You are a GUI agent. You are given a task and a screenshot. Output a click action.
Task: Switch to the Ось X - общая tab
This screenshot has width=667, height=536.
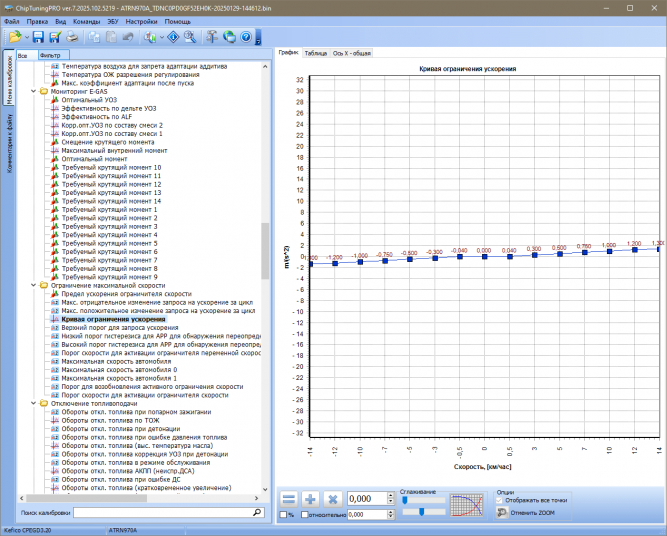(351, 53)
